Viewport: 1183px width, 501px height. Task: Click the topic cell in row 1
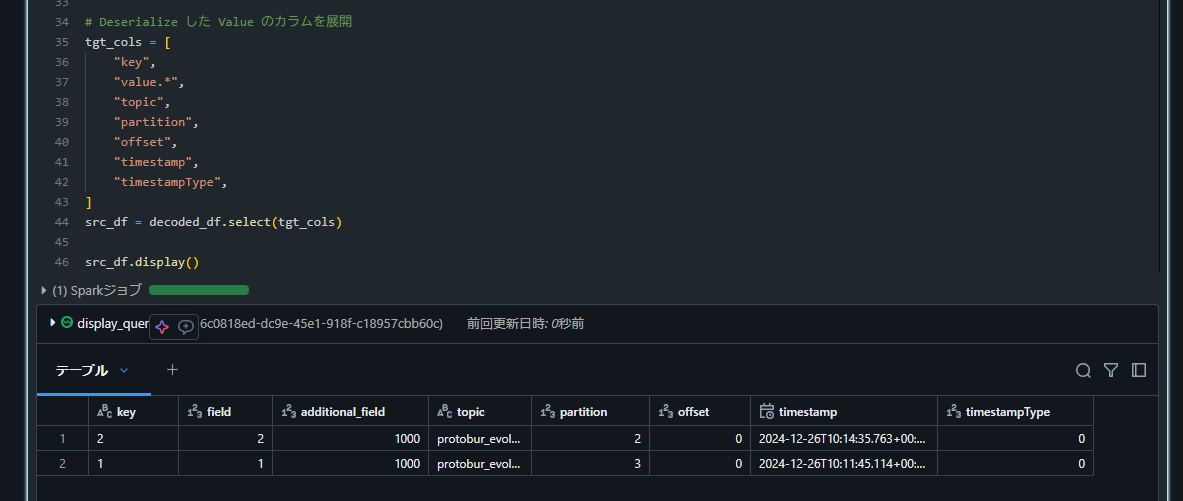click(480, 438)
